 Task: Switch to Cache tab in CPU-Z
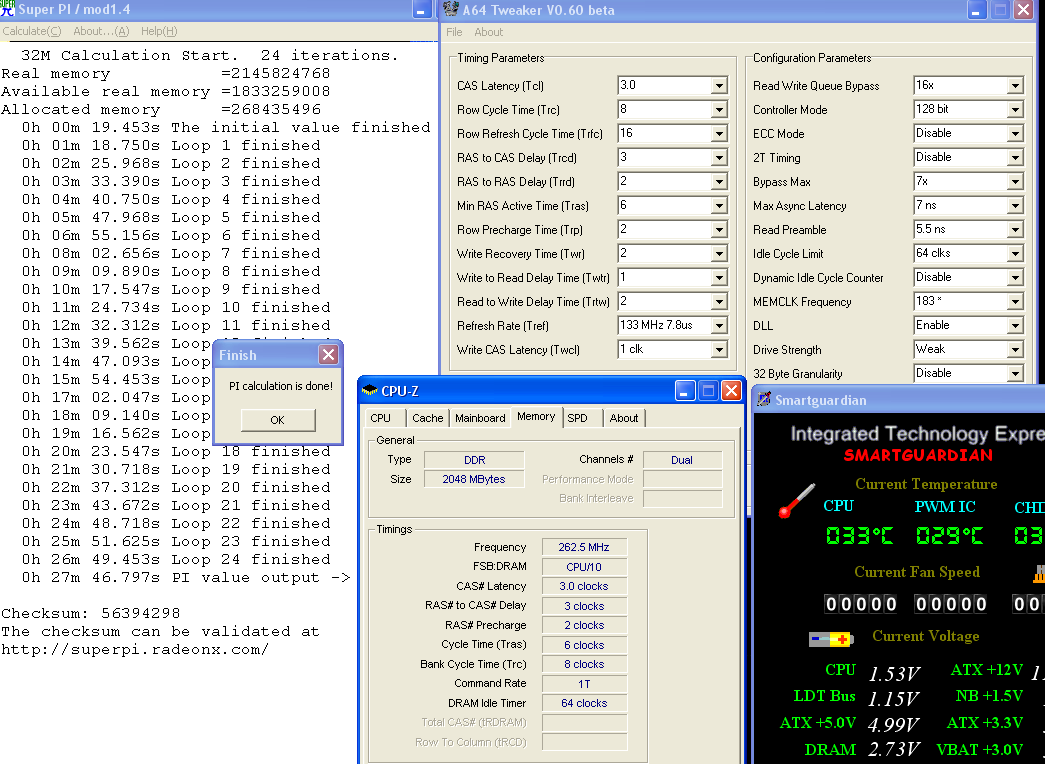427,418
